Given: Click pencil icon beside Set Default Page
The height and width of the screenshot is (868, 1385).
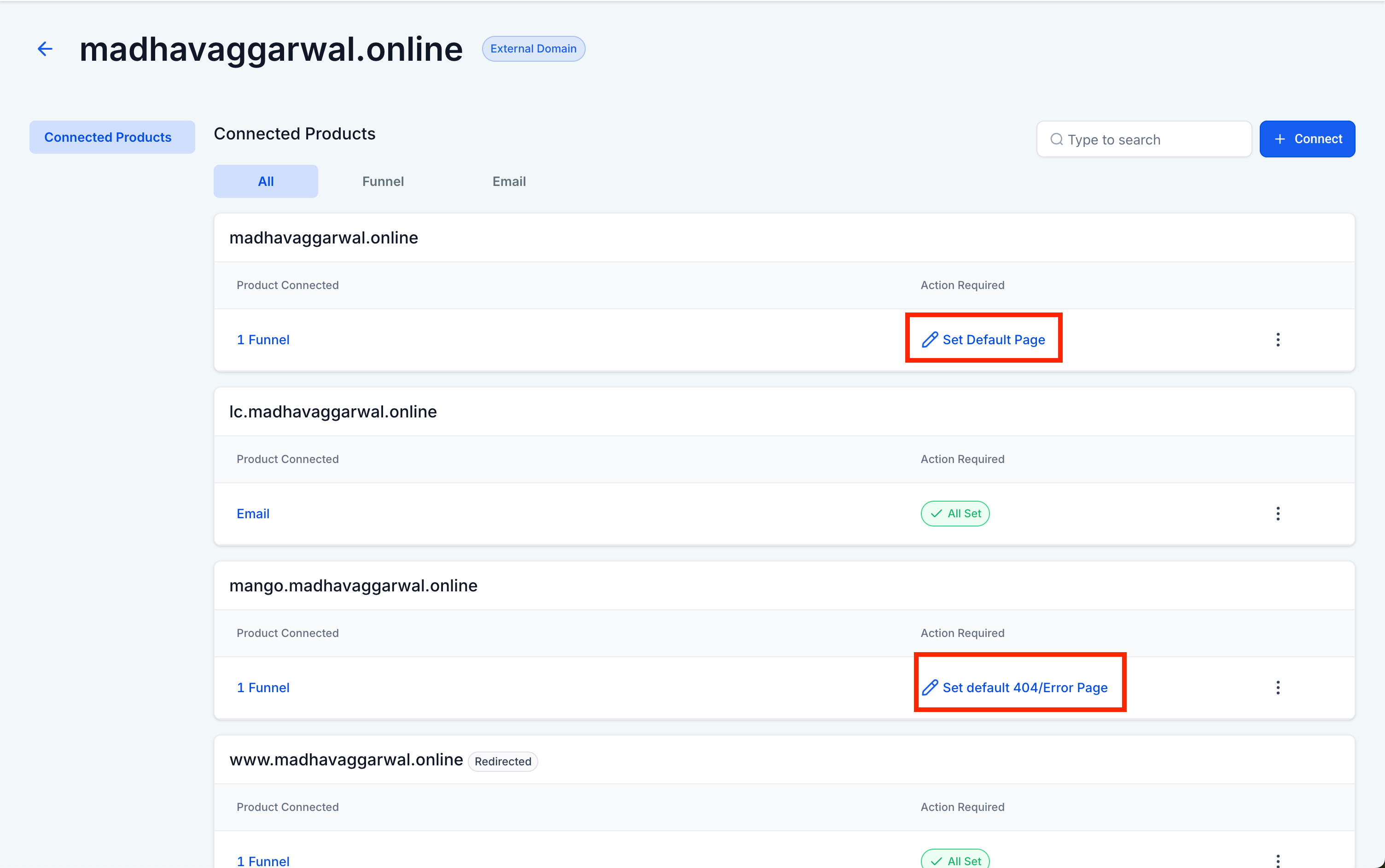Looking at the screenshot, I should pos(930,340).
